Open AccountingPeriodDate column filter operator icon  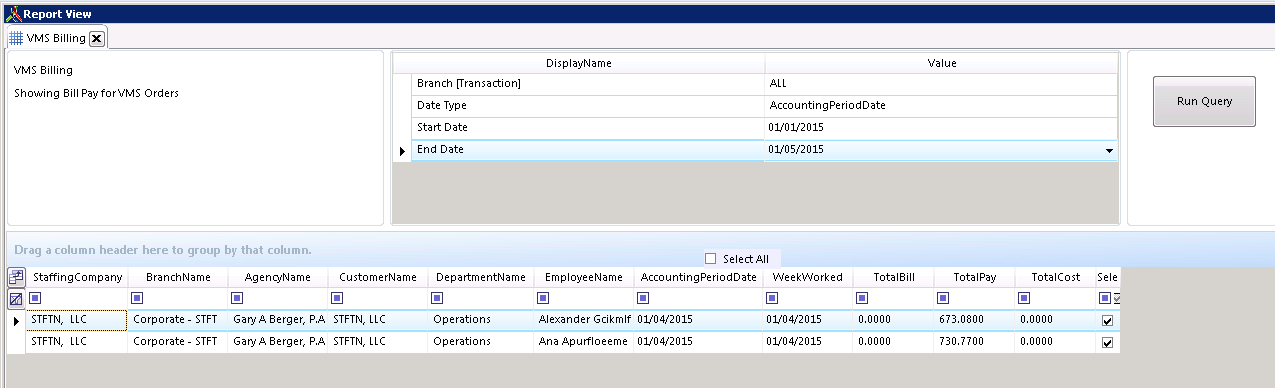(x=643, y=298)
